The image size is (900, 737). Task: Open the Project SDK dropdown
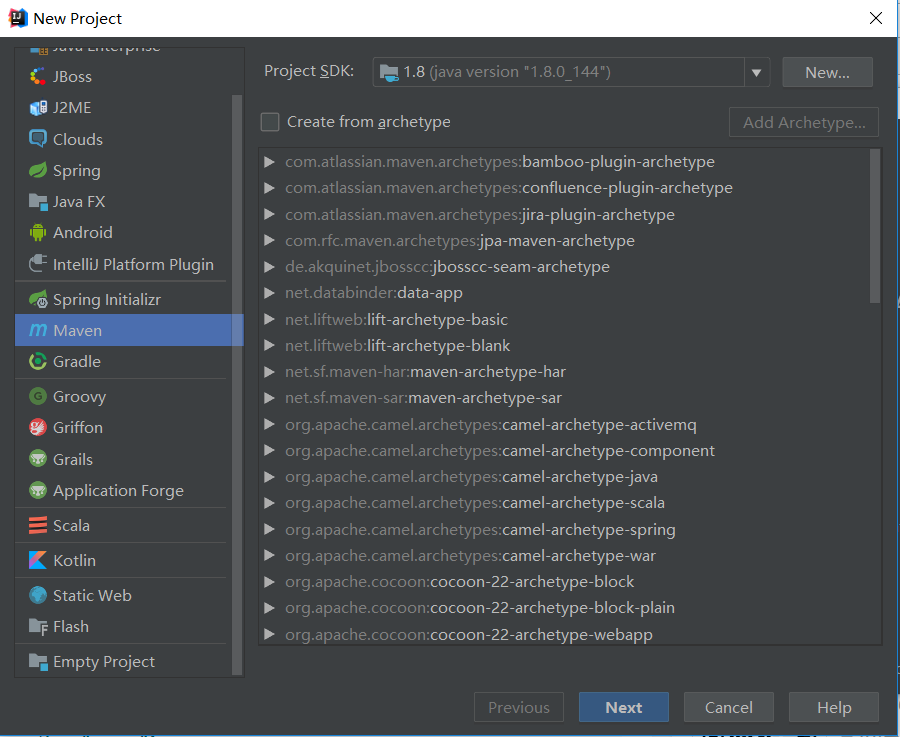[x=757, y=71]
